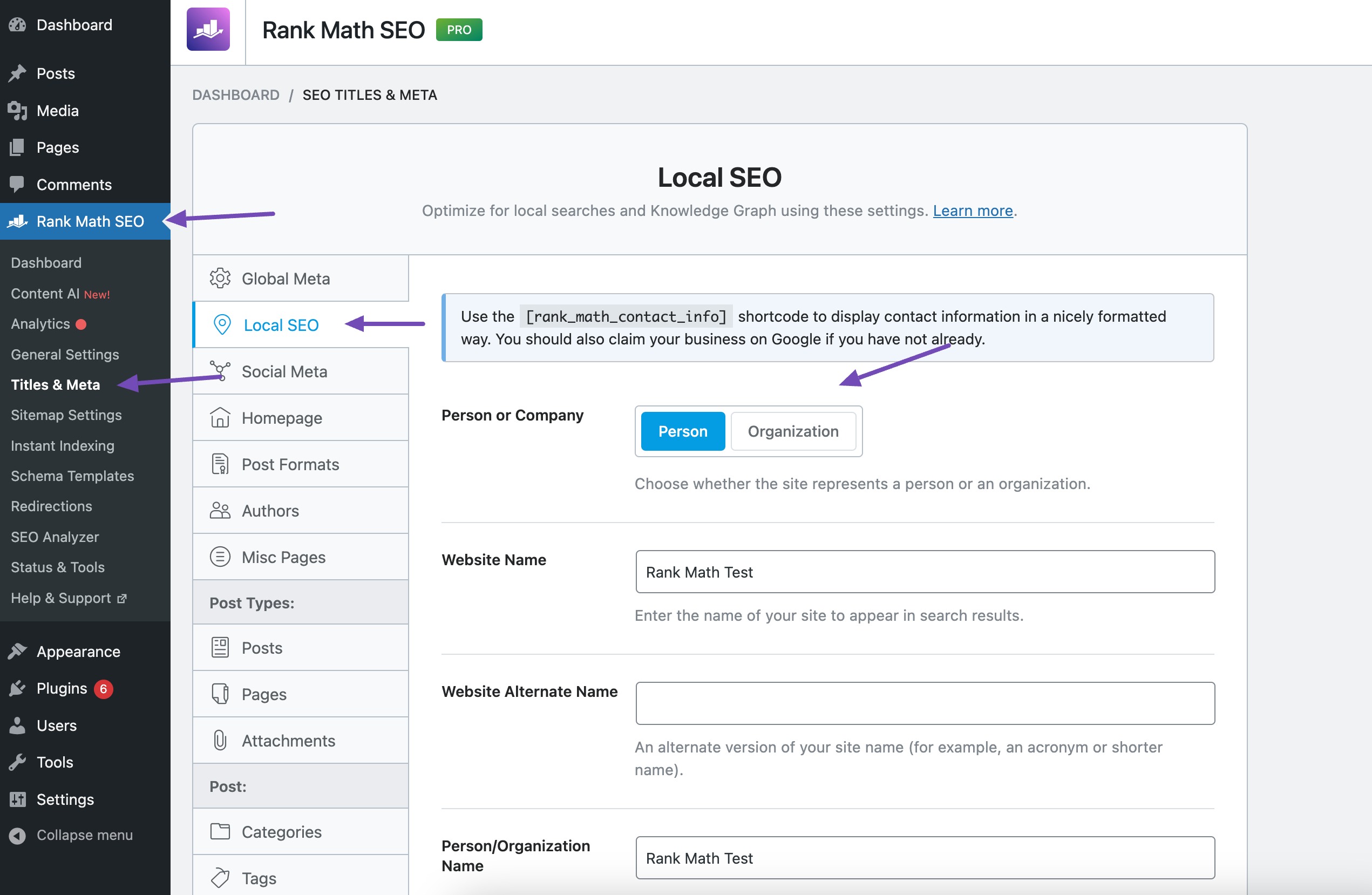Go to the DASHBOARD breadcrumb link
The height and width of the screenshot is (895, 1372).
click(x=236, y=94)
